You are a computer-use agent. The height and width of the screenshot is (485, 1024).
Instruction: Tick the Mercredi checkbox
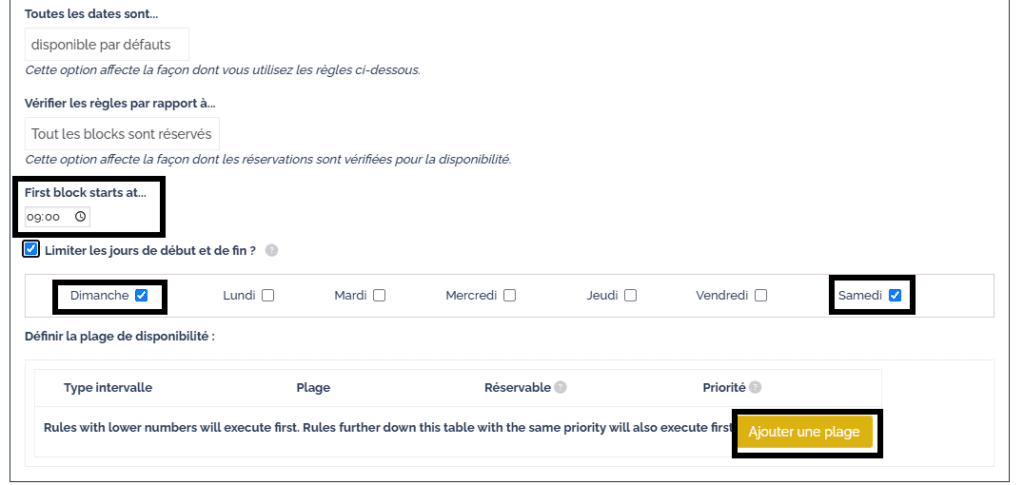tap(510, 295)
